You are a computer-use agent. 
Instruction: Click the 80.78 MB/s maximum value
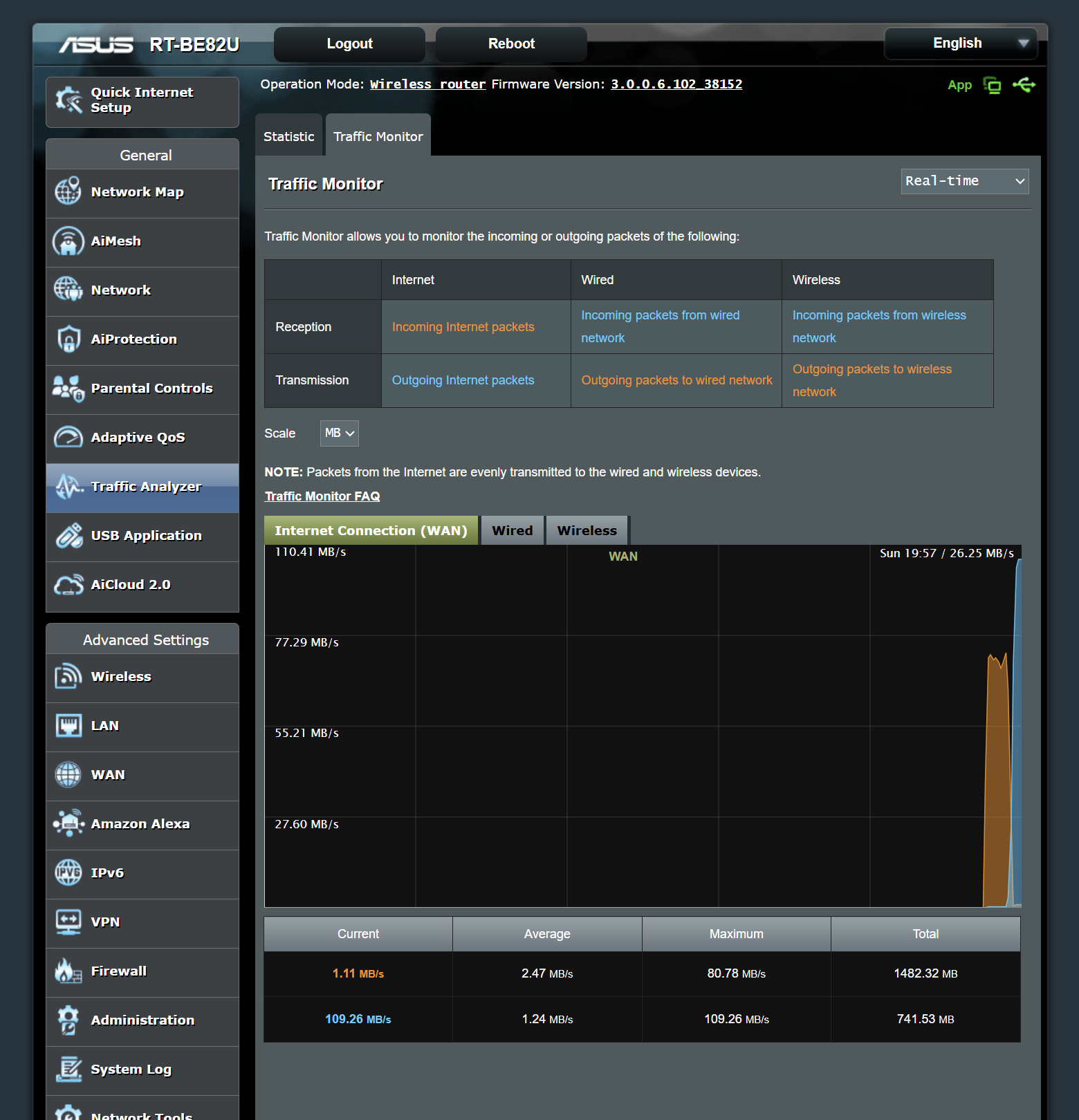click(x=737, y=973)
